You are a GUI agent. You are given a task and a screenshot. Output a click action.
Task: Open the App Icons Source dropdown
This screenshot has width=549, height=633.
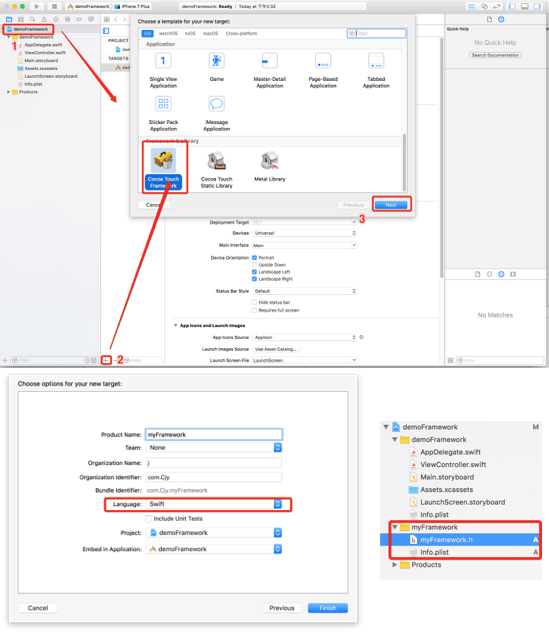click(304, 337)
